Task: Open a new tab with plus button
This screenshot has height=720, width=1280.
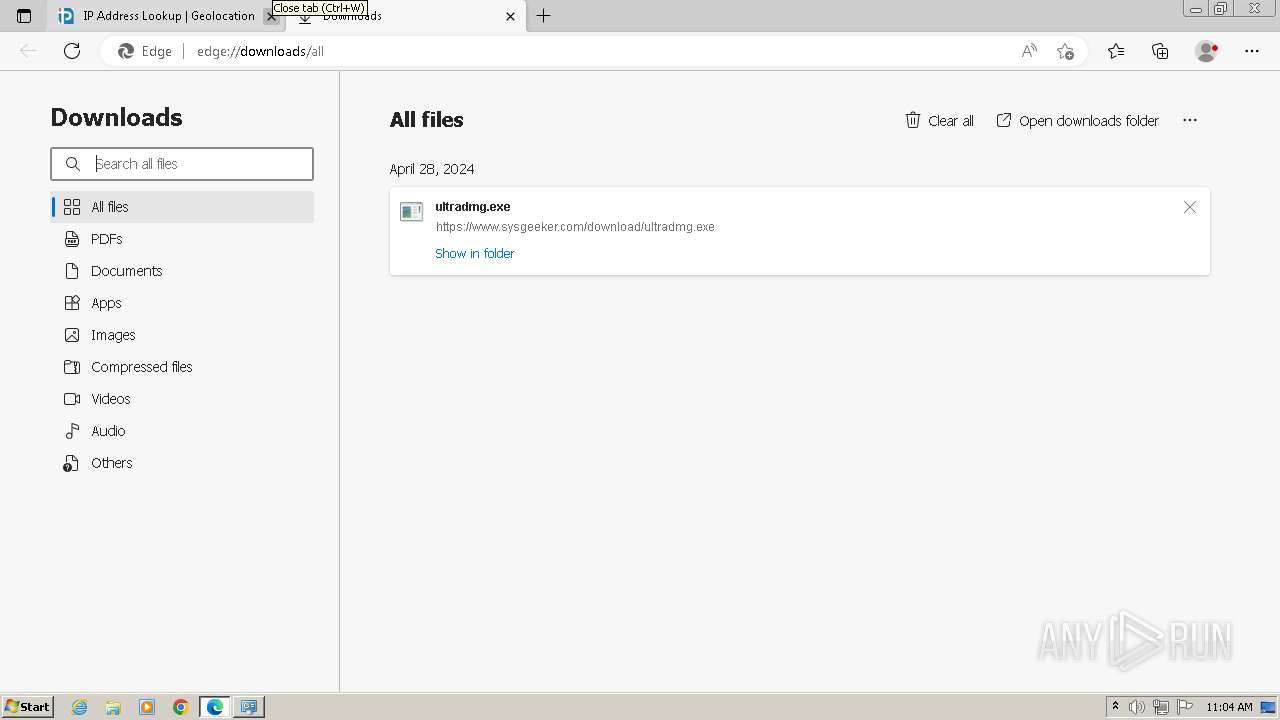Action: coord(544,16)
